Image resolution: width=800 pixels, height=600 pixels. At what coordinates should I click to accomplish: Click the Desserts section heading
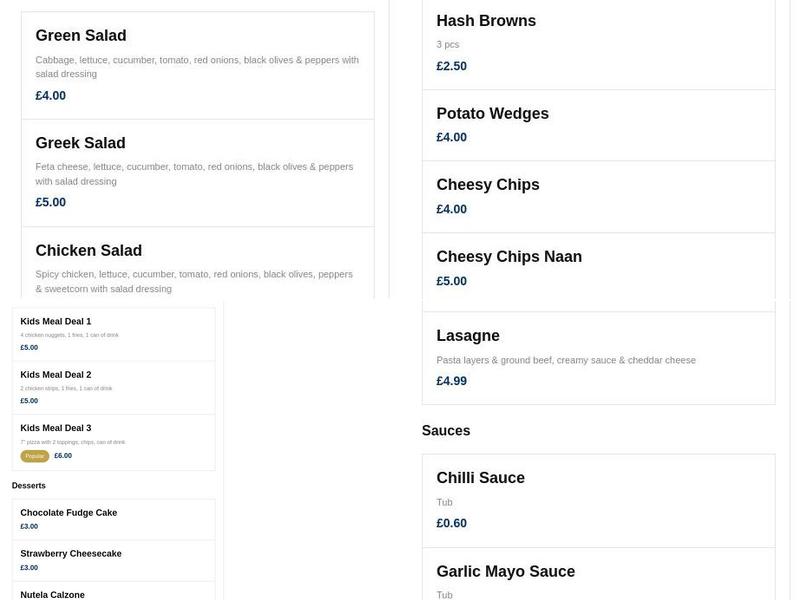pyautogui.click(x=27, y=485)
